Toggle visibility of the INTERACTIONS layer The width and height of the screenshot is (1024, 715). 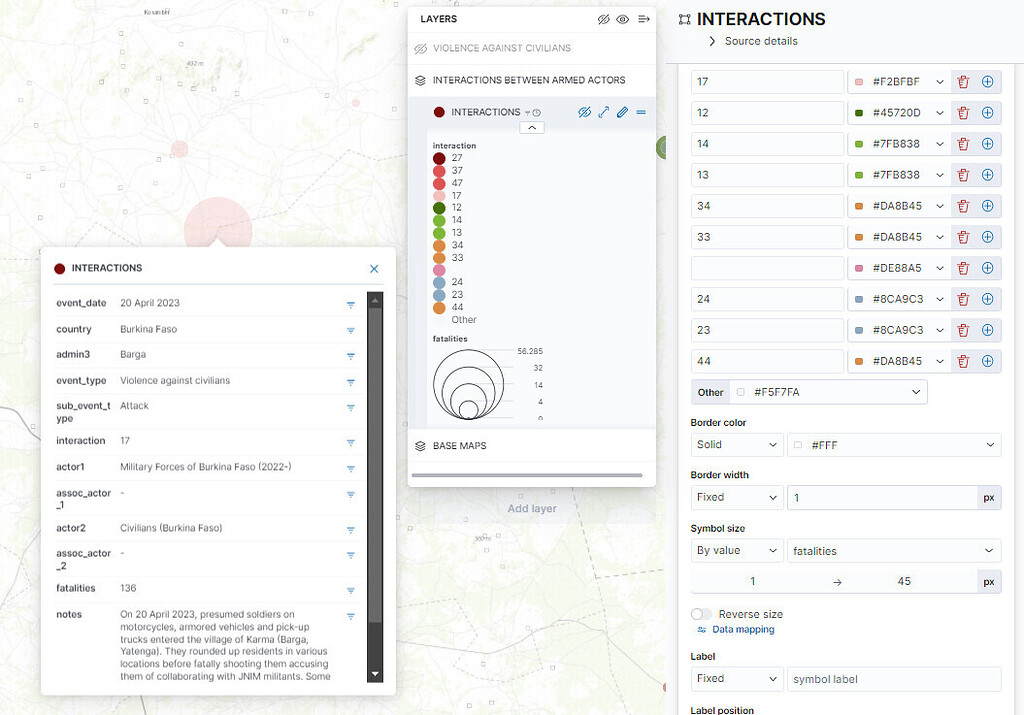[x=584, y=112]
